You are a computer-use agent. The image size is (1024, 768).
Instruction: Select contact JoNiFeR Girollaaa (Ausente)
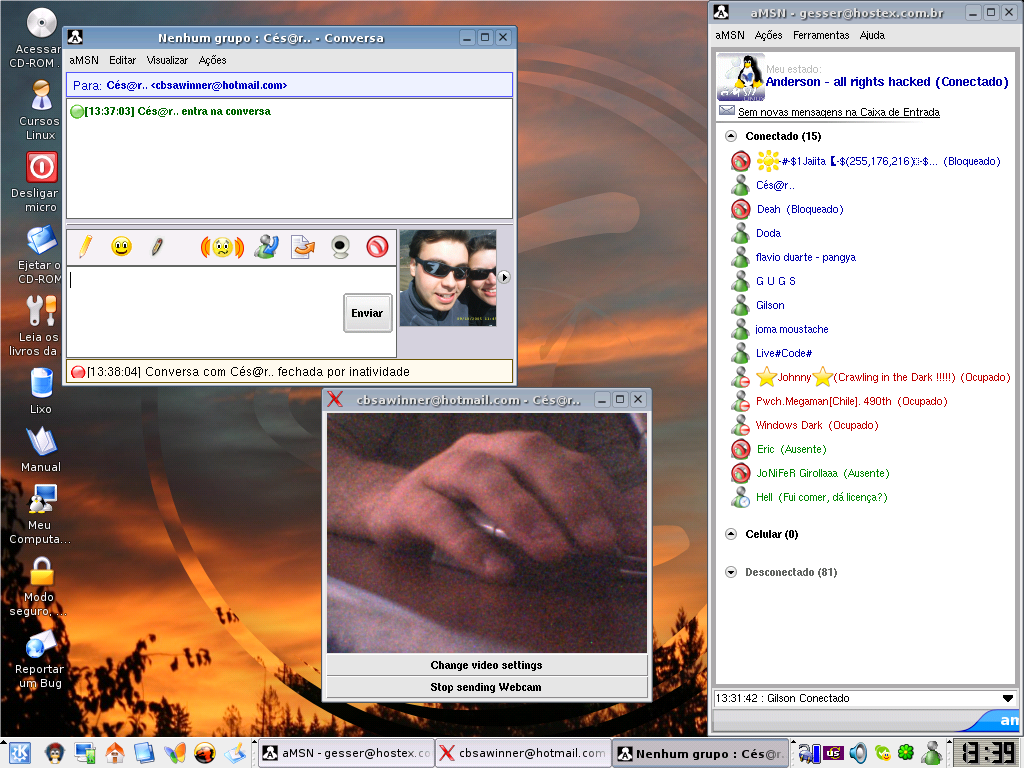point(823,473)
